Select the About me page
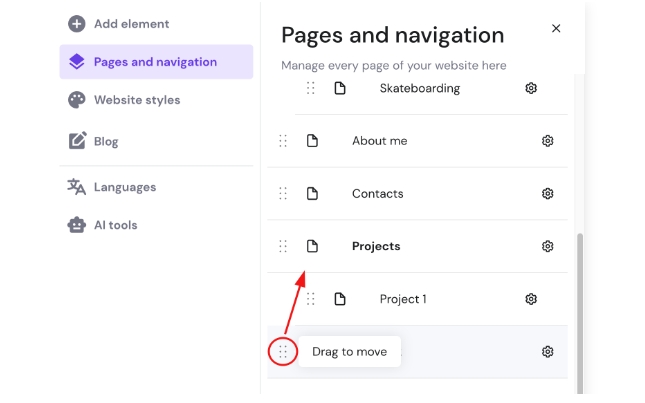Viewport: 645px width, 403px height. (x=379, y=141)
